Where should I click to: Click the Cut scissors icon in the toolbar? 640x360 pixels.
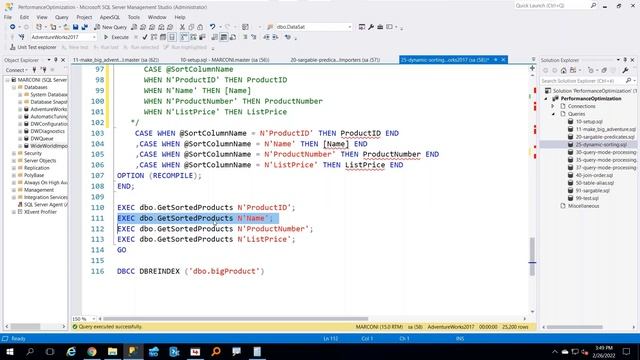click(x=182, y=27)
